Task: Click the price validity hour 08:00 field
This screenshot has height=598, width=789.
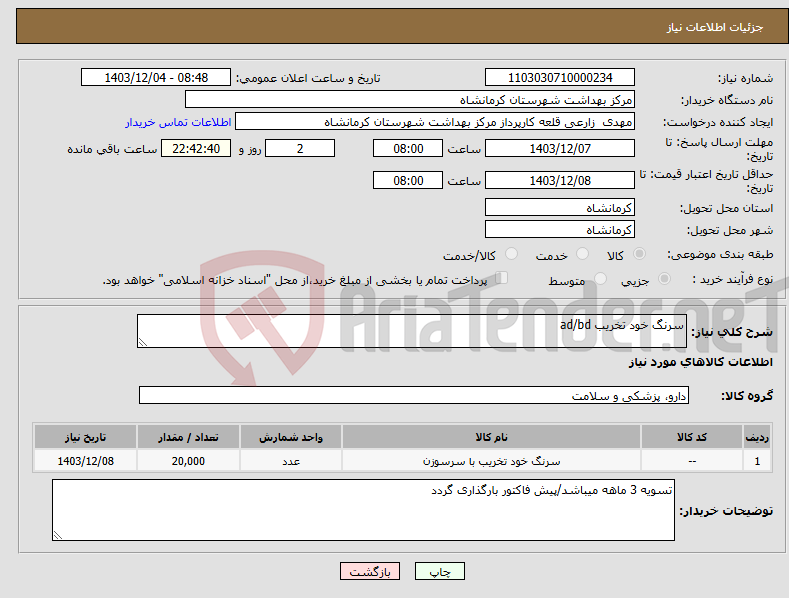Action: (408, 180)
